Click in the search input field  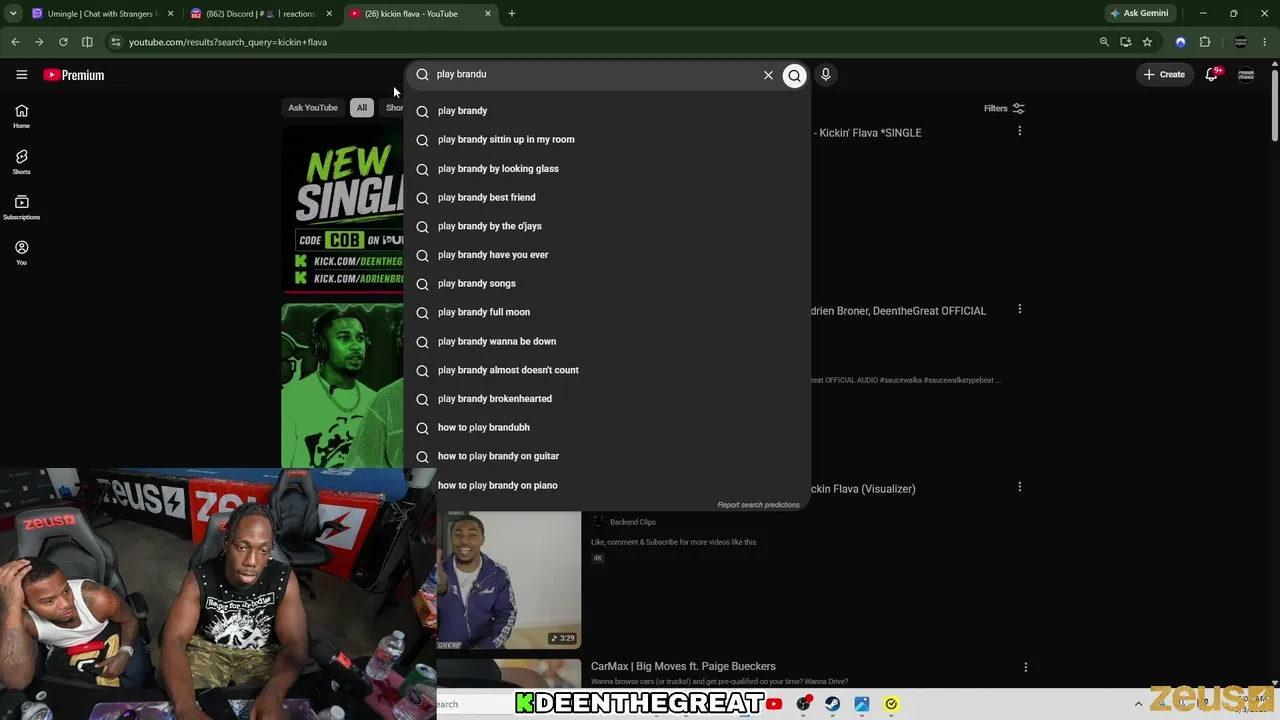[x=595, y=74]
